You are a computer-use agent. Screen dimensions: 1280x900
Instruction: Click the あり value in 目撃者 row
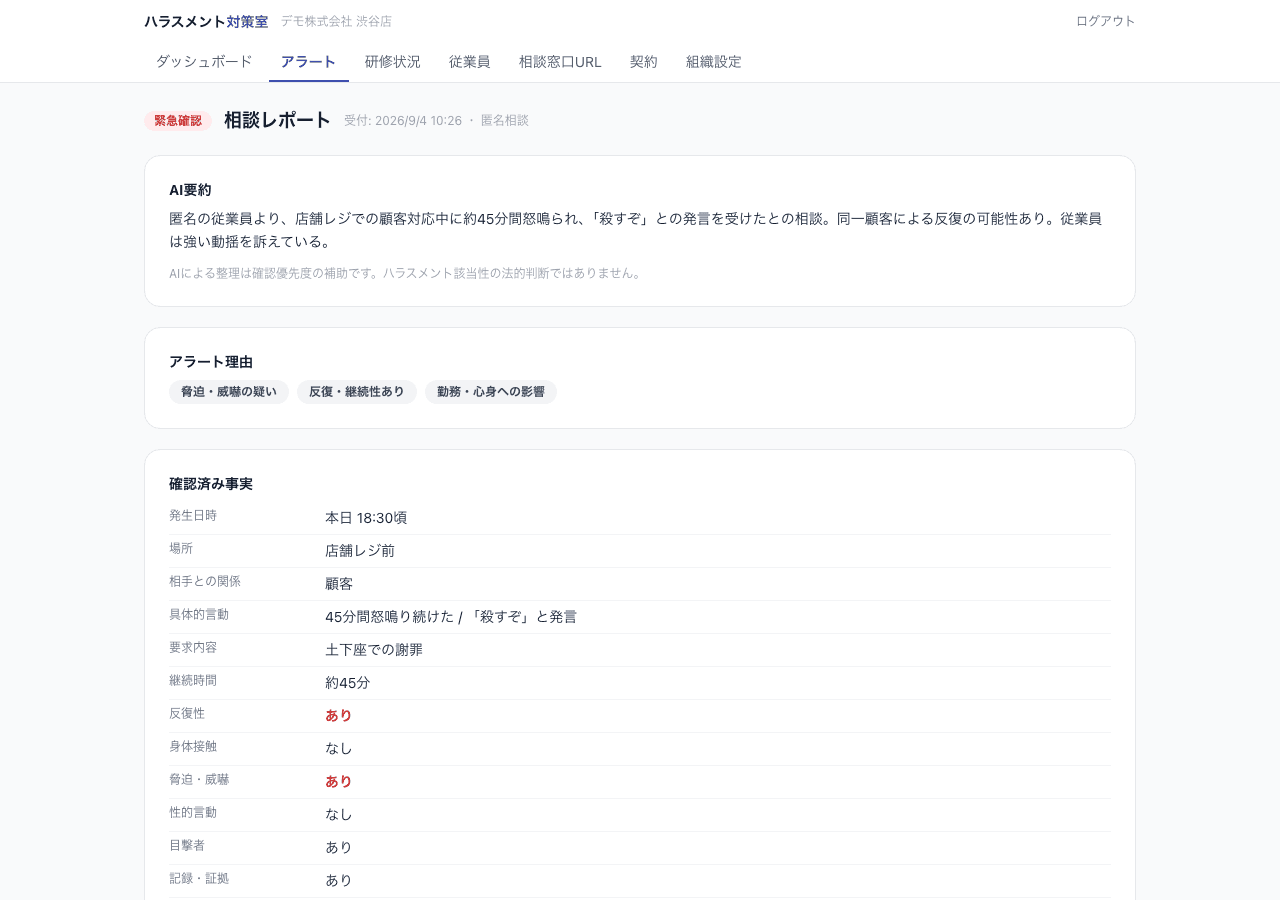pos(339,847)
